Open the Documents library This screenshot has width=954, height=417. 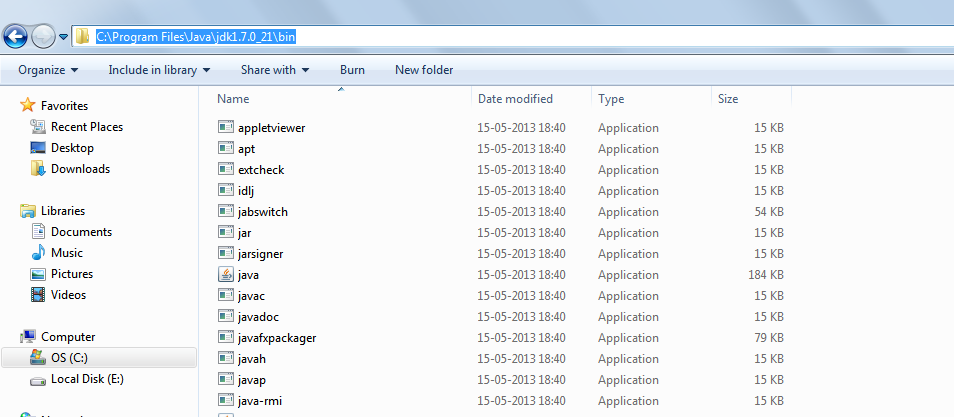82,232
